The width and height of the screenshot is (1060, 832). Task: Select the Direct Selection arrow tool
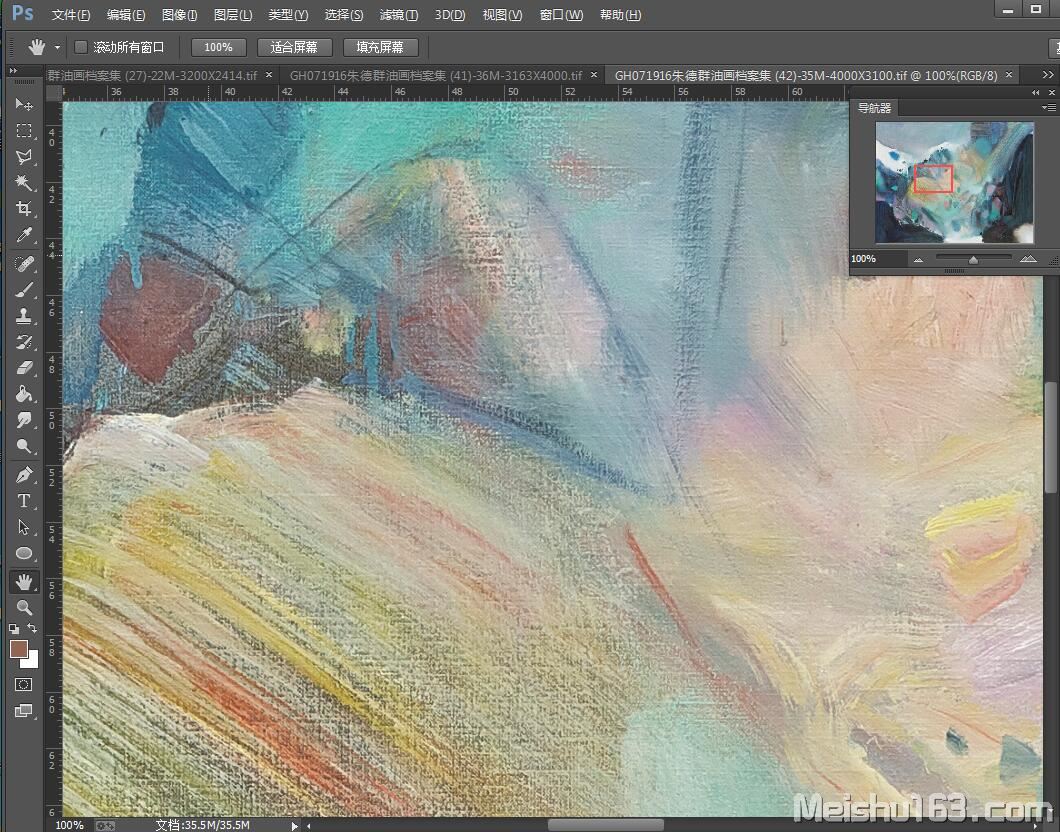24,527
